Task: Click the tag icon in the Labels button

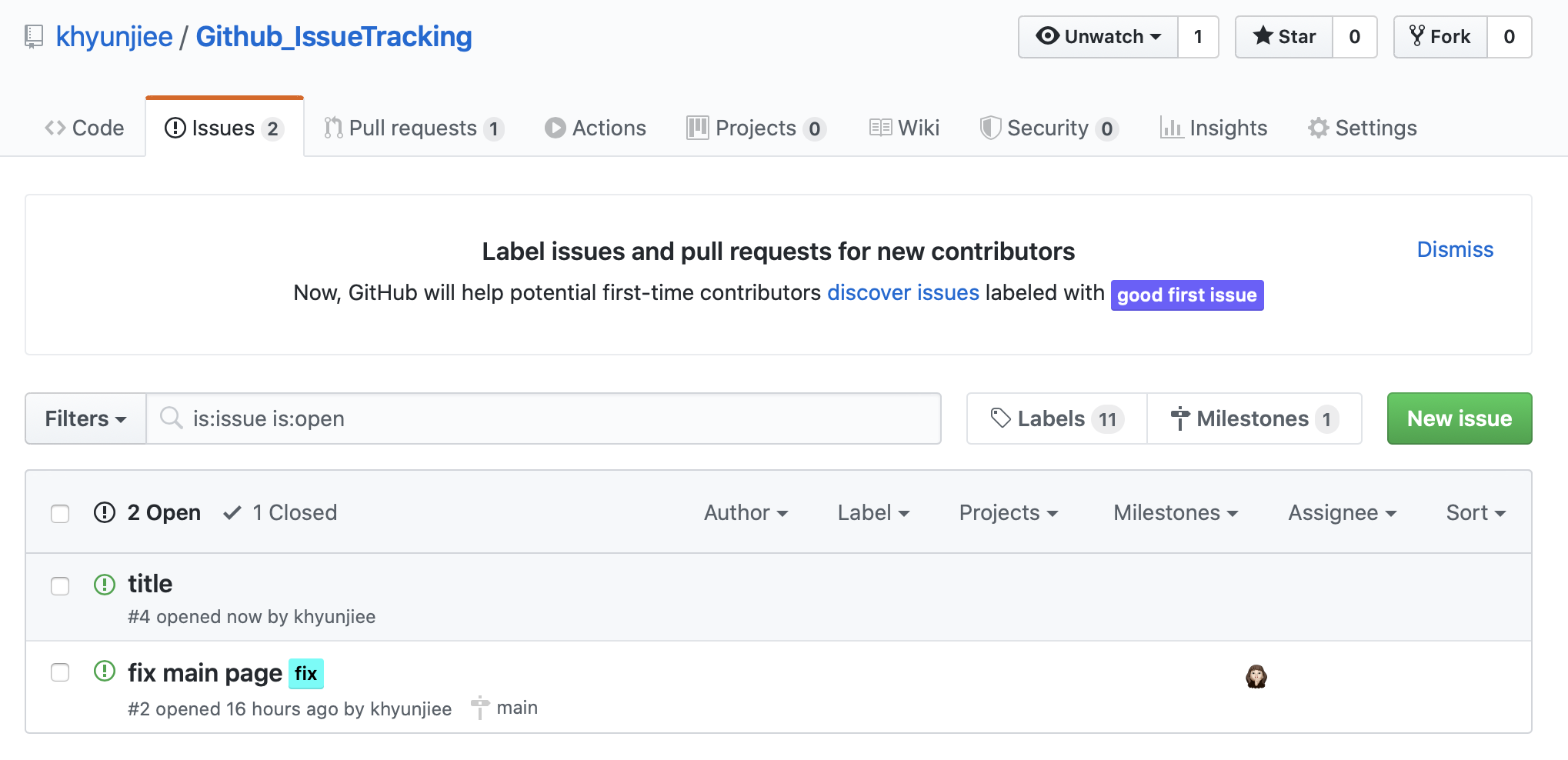Action: coord(1000,418)
